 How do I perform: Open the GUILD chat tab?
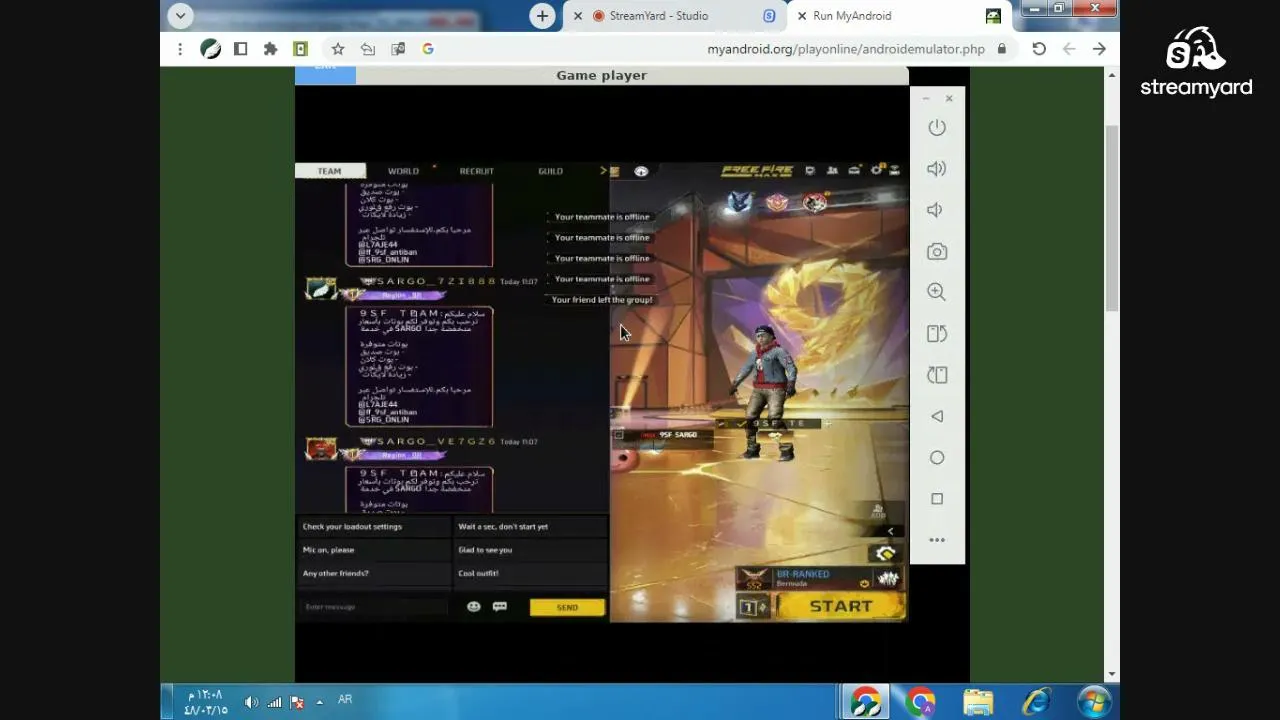tap(550, 171)
